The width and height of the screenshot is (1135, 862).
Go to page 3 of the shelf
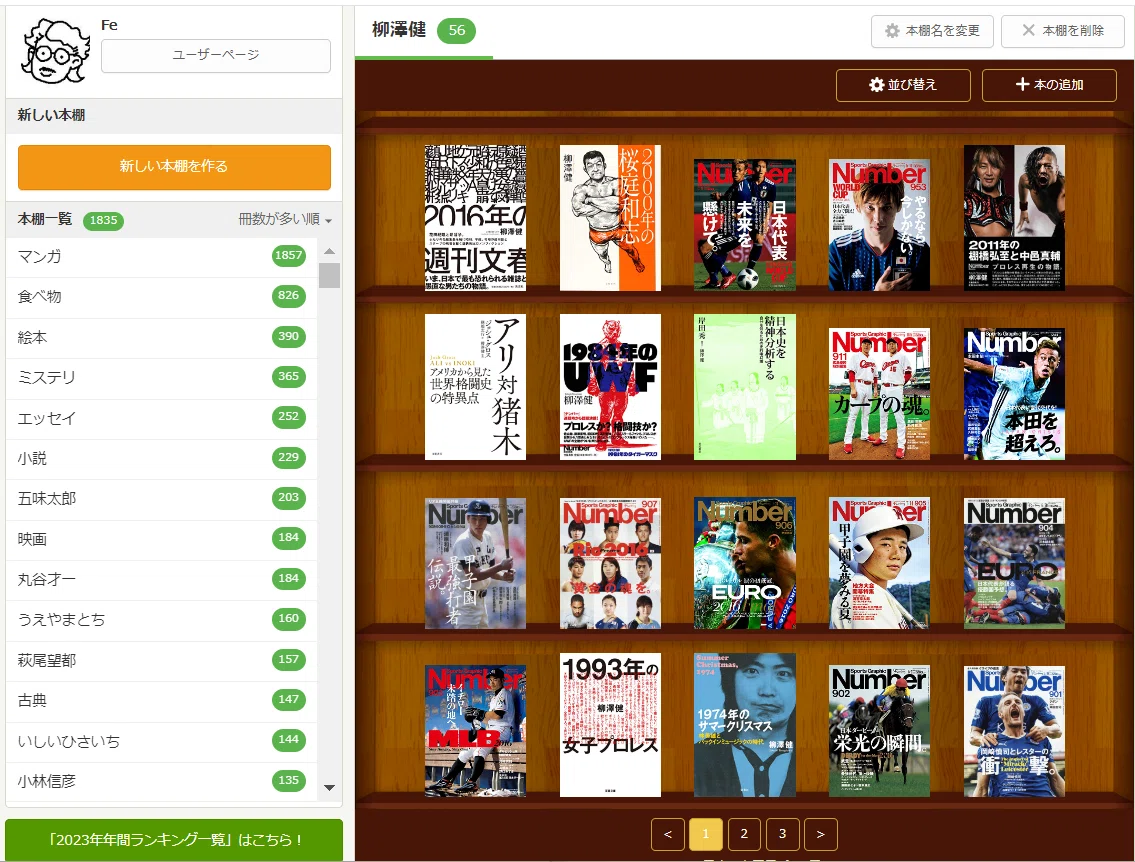[782, 834]
